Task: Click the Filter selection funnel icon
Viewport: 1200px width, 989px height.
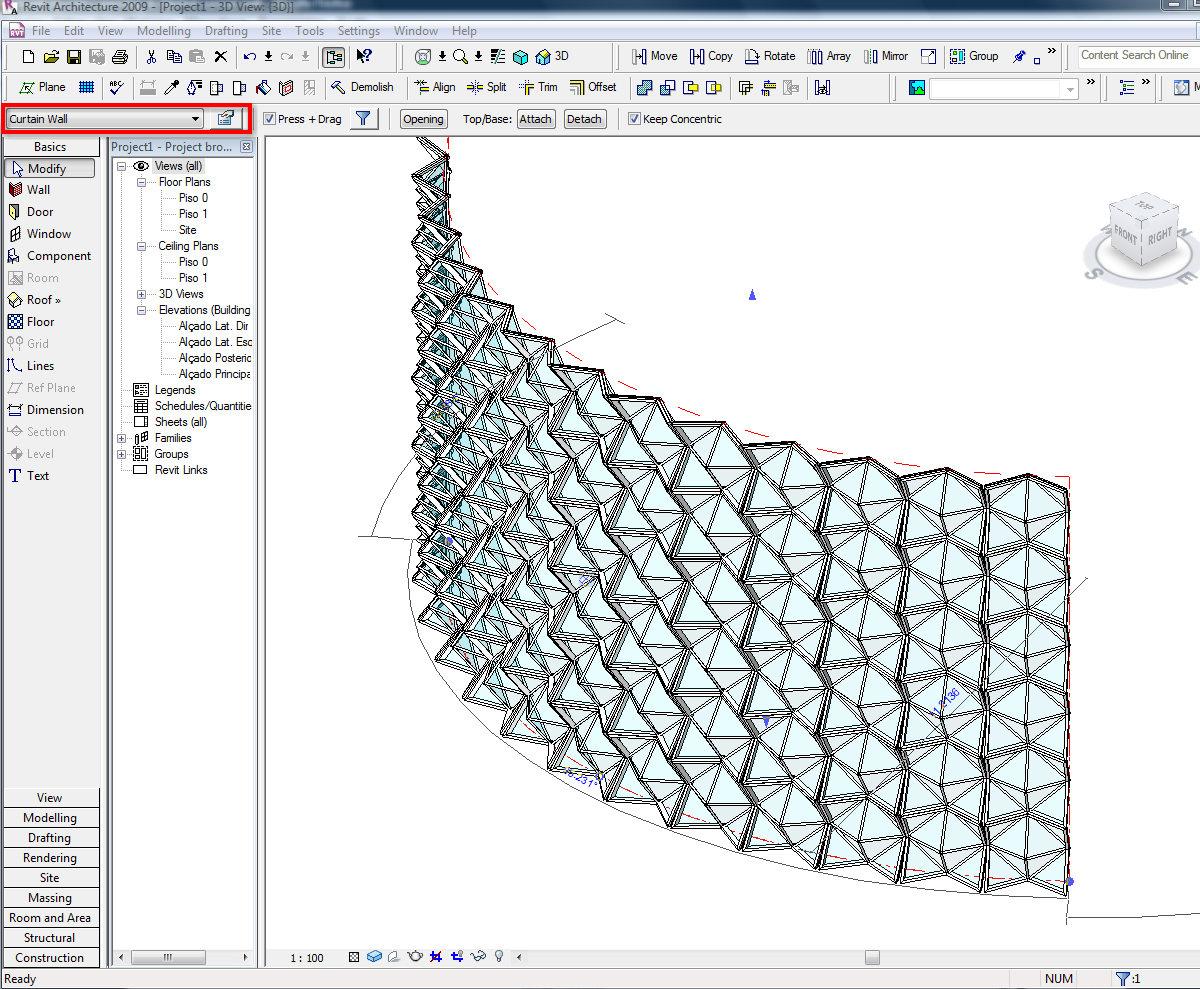Action: [x=364, y=119]
